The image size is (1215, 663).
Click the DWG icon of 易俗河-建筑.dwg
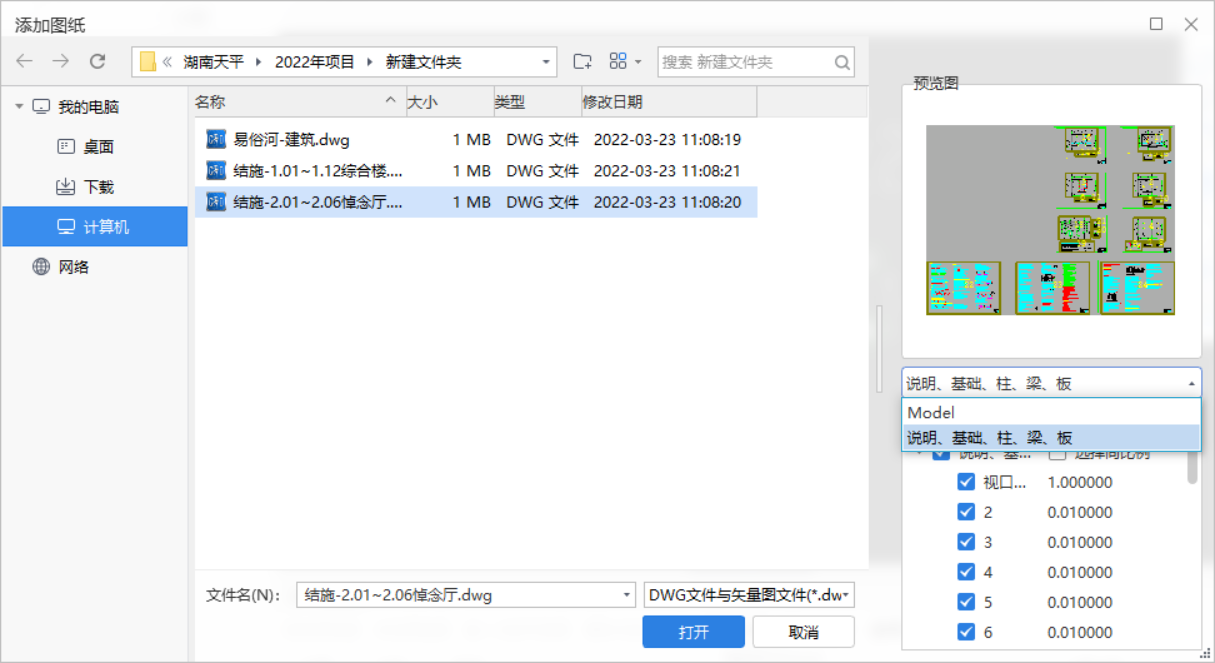click(x=216, y=139)
